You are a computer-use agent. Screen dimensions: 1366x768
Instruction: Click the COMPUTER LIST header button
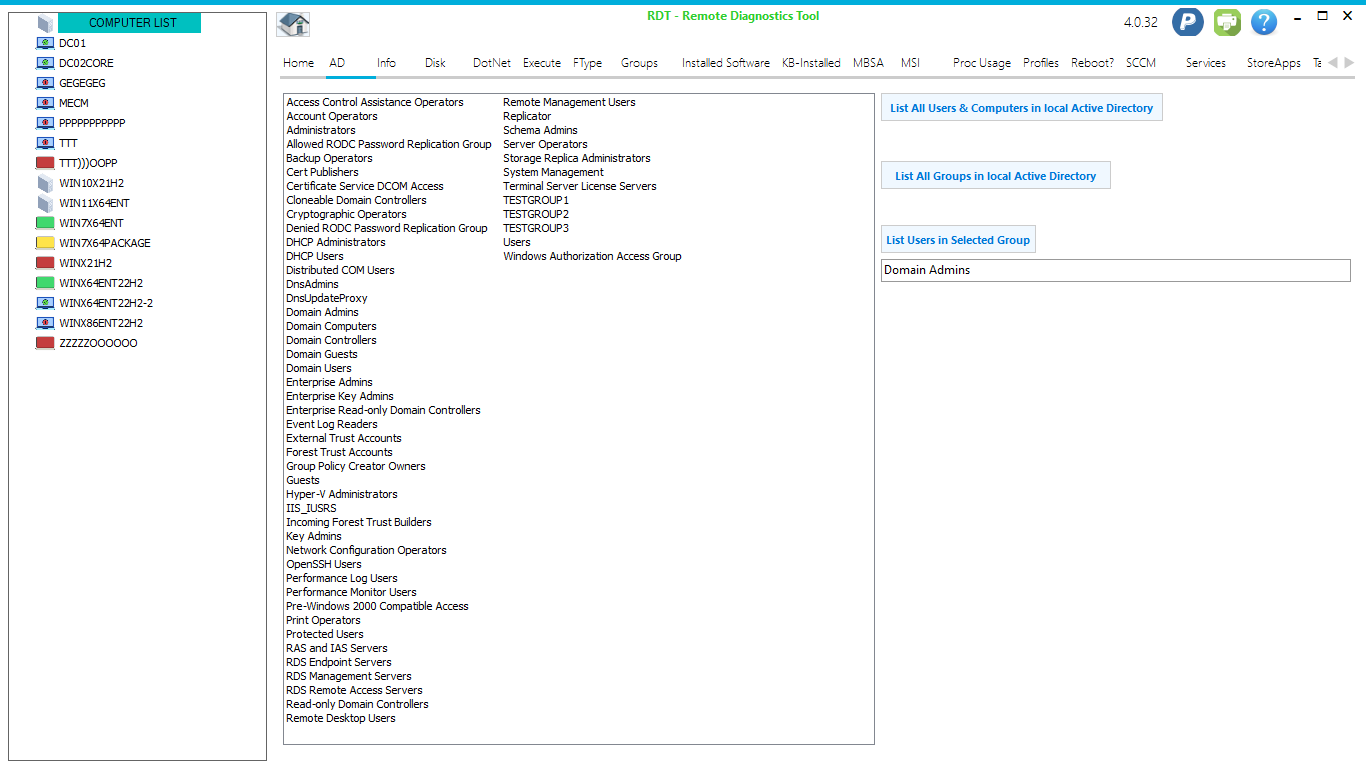pyautogui.click(x=130, y=23)
